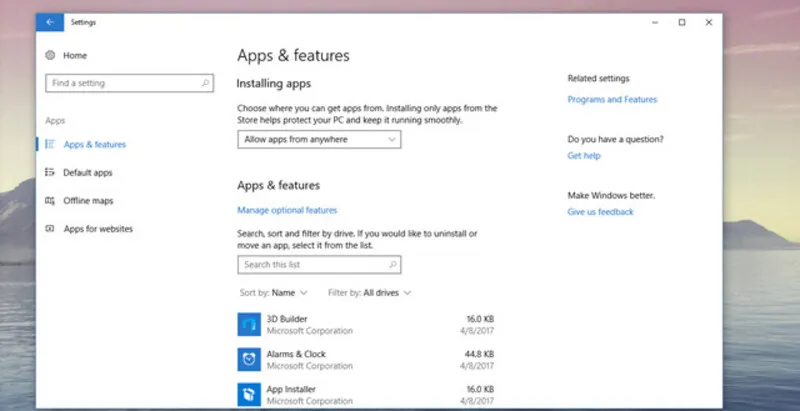Click the Apps & features sidebar icon
This screenshot has height=411, width=800.
pyautogui.click(x=50, y=145)
